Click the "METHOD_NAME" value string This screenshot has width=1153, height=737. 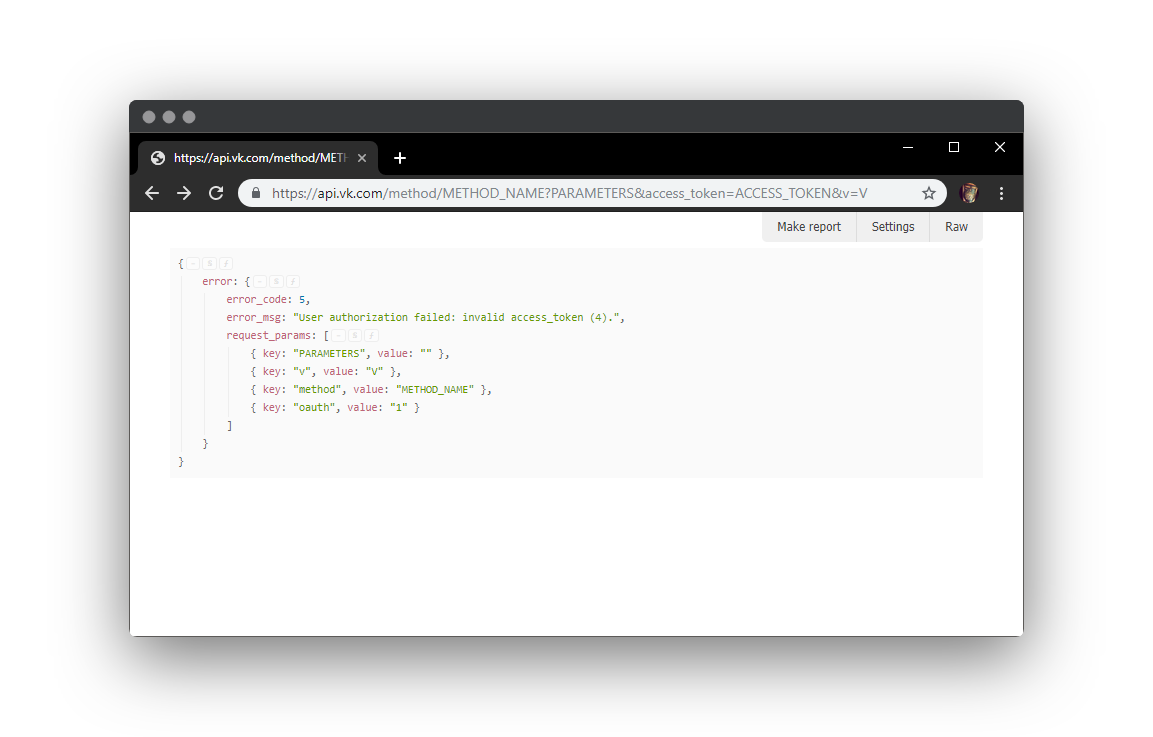(435, 389)
